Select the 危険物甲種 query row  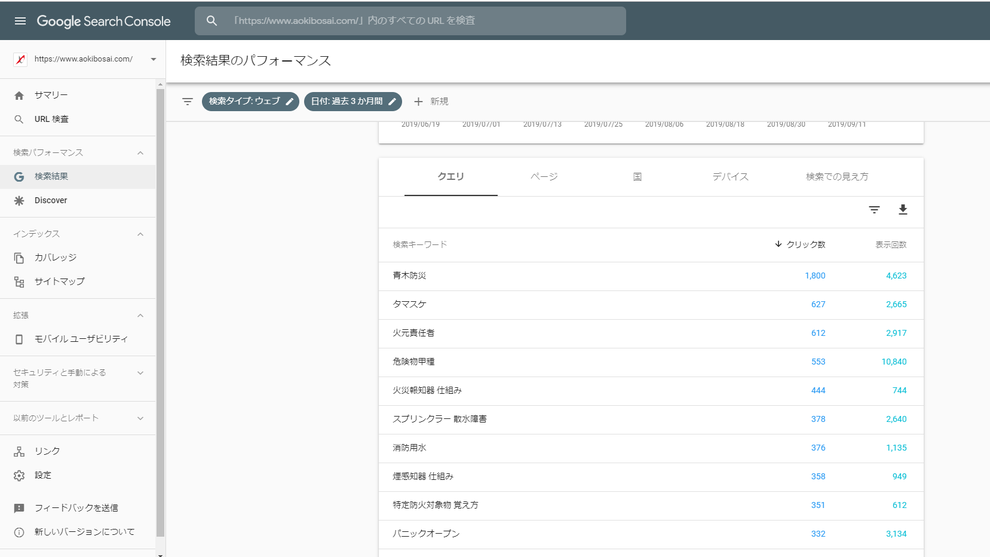651,362
